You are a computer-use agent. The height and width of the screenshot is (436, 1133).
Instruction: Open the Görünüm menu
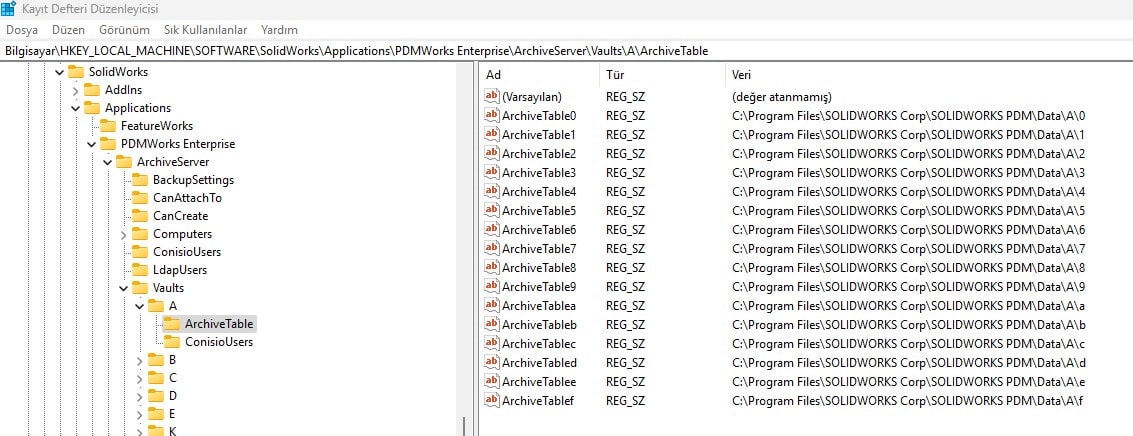coord(124,30)
